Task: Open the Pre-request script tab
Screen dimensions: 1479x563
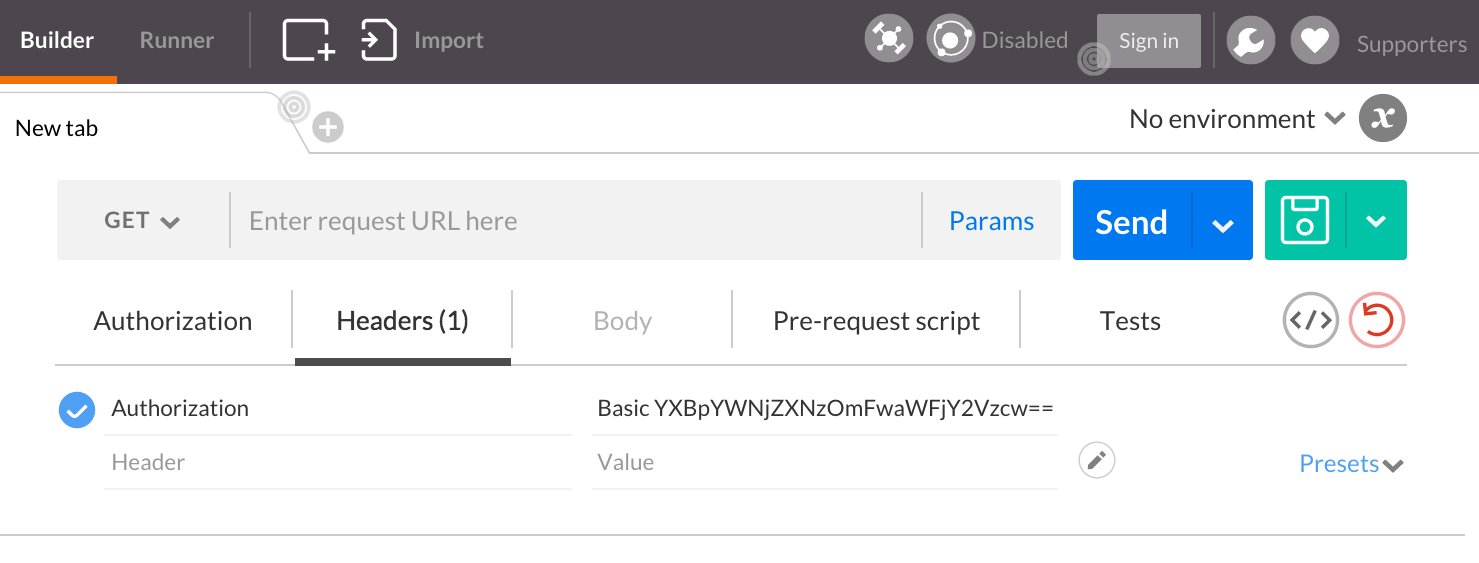Action: click(876, 321)
